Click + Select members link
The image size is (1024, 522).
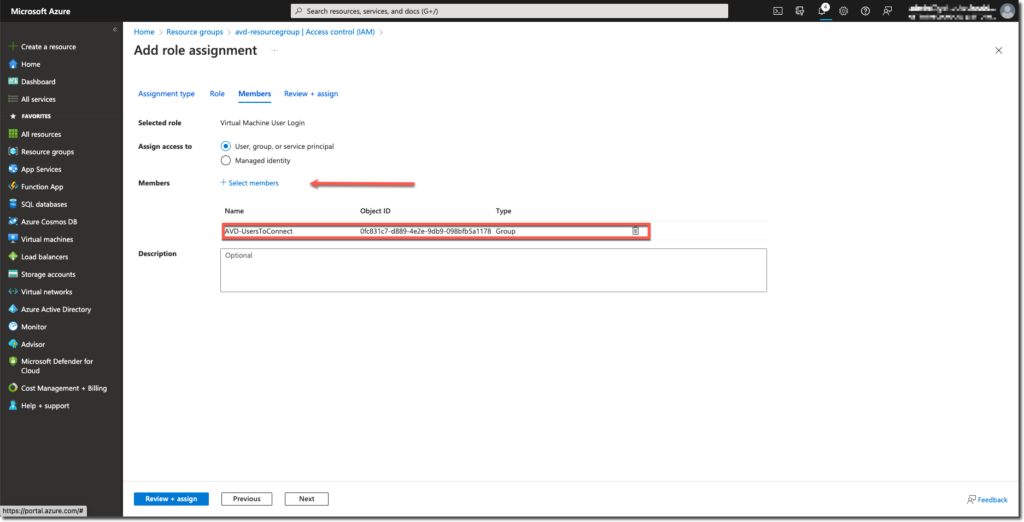click(249, 183)
